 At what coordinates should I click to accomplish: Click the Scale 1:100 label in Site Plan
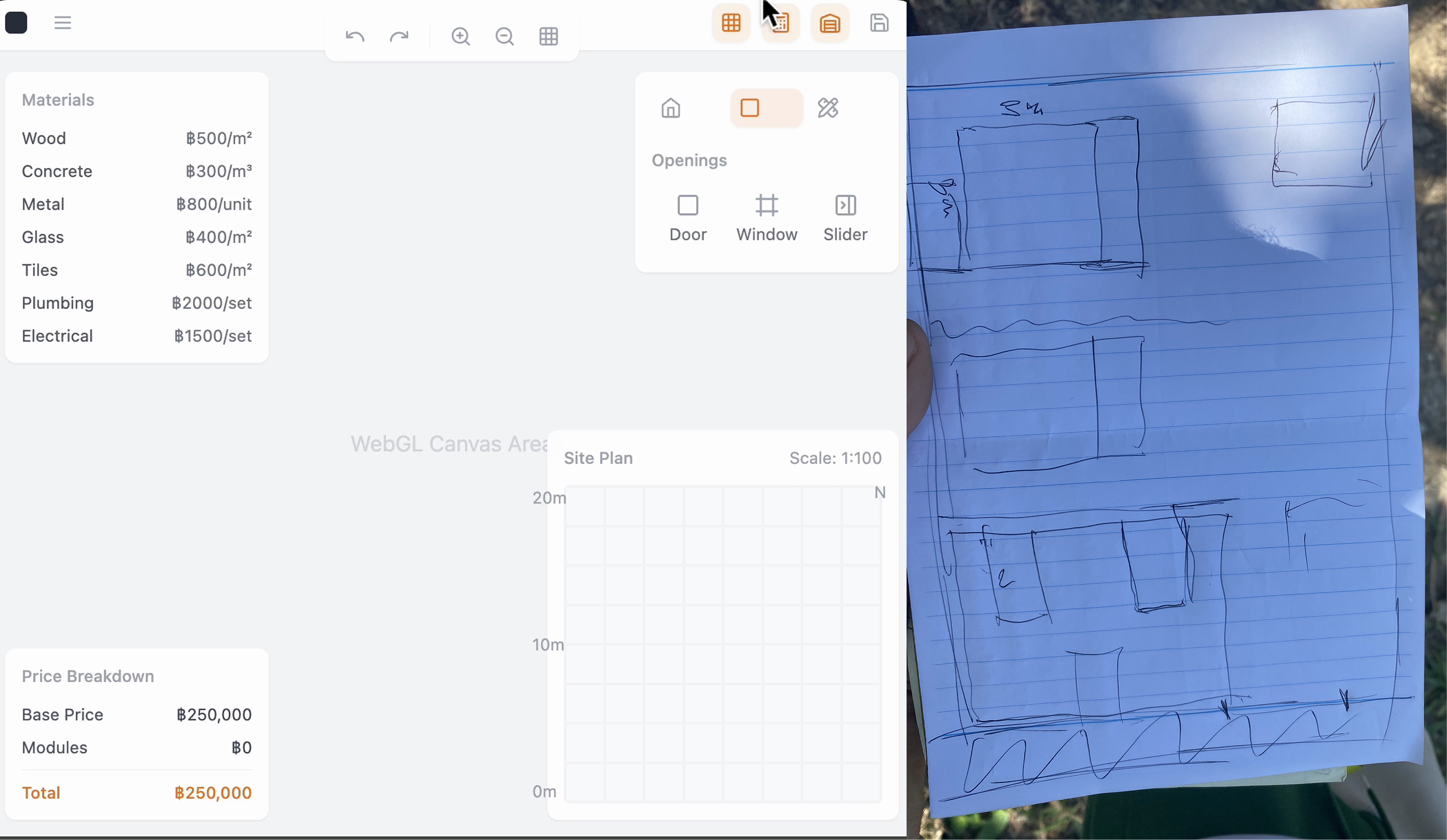[x=835, y=458]
